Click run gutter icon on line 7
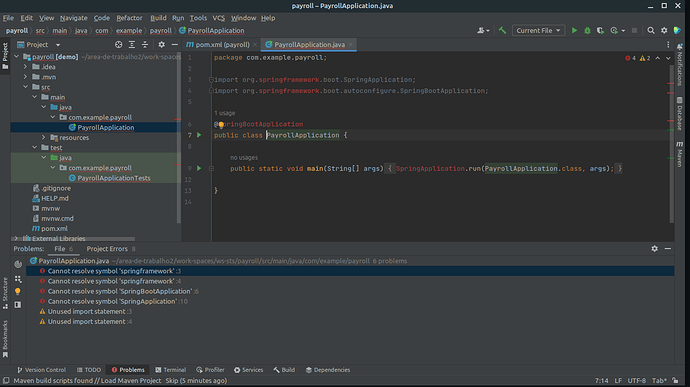Screen dimensions: 690x387 click(x=199, y=135)
